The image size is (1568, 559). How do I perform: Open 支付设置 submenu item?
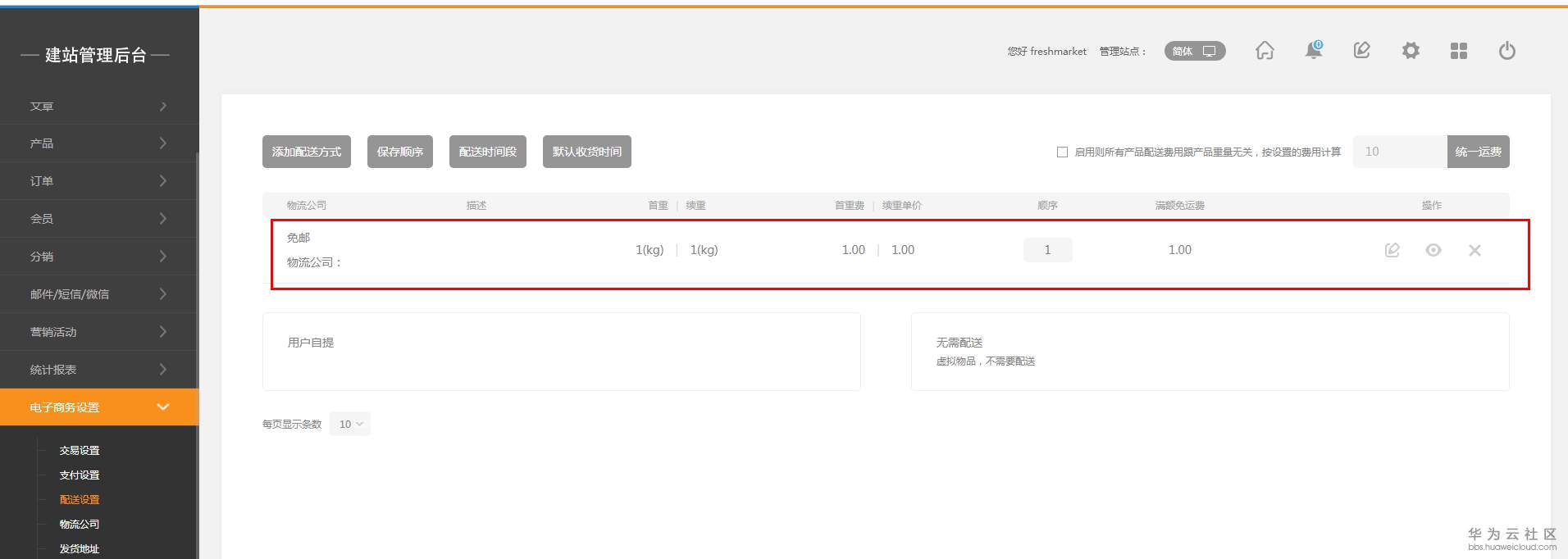point(80,475)
